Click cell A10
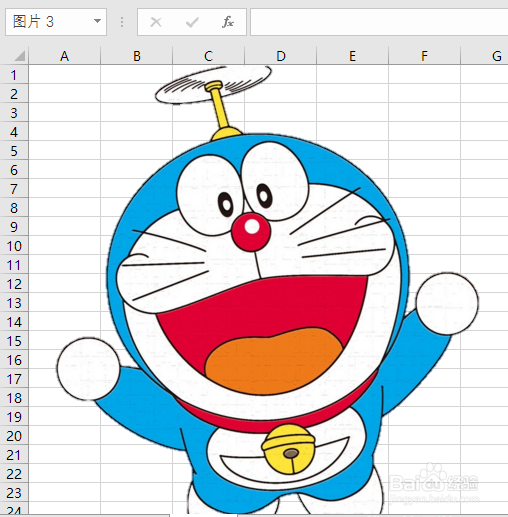This screenshot has height=517, width=508. click(x=65, y=245)
